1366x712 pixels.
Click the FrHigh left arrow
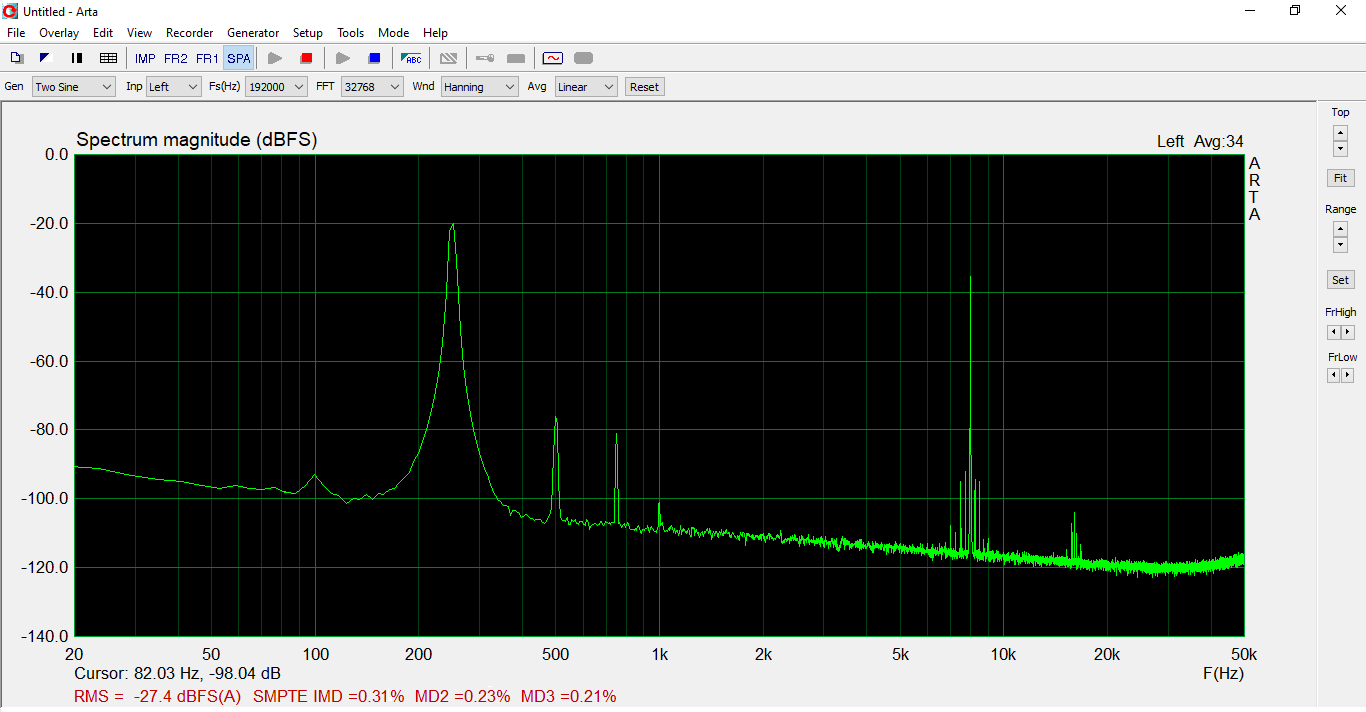1333,332
